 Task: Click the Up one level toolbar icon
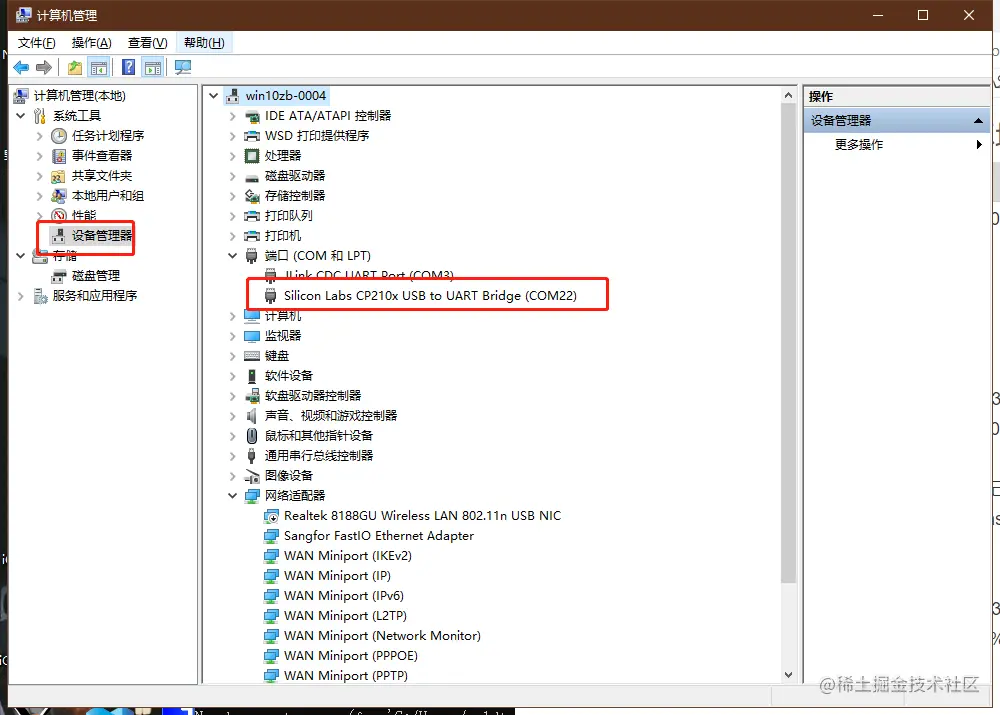tap(75, 67)
